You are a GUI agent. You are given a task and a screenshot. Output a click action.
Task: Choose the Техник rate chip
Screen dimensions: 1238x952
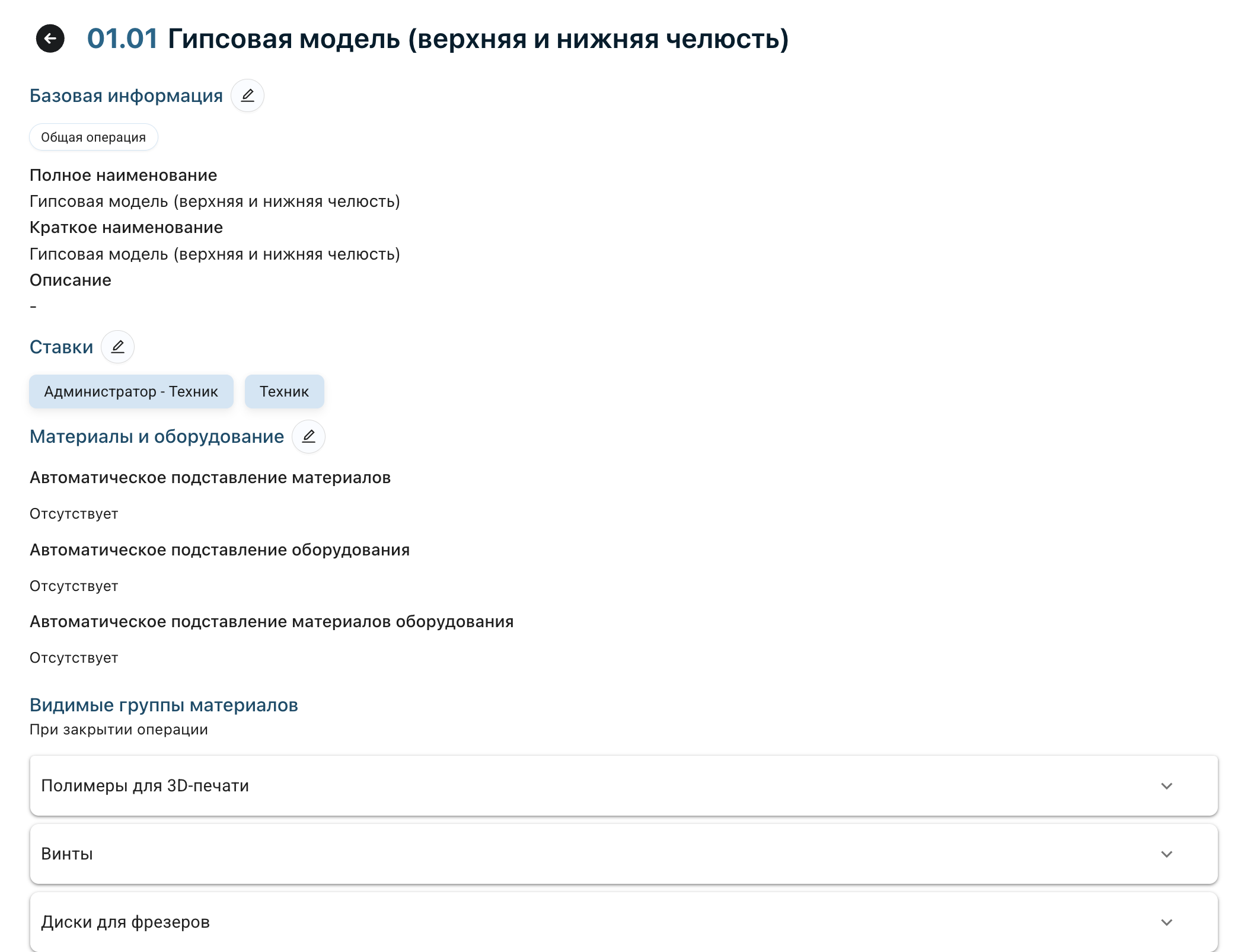pyautogui.click(x=284, y=391)
